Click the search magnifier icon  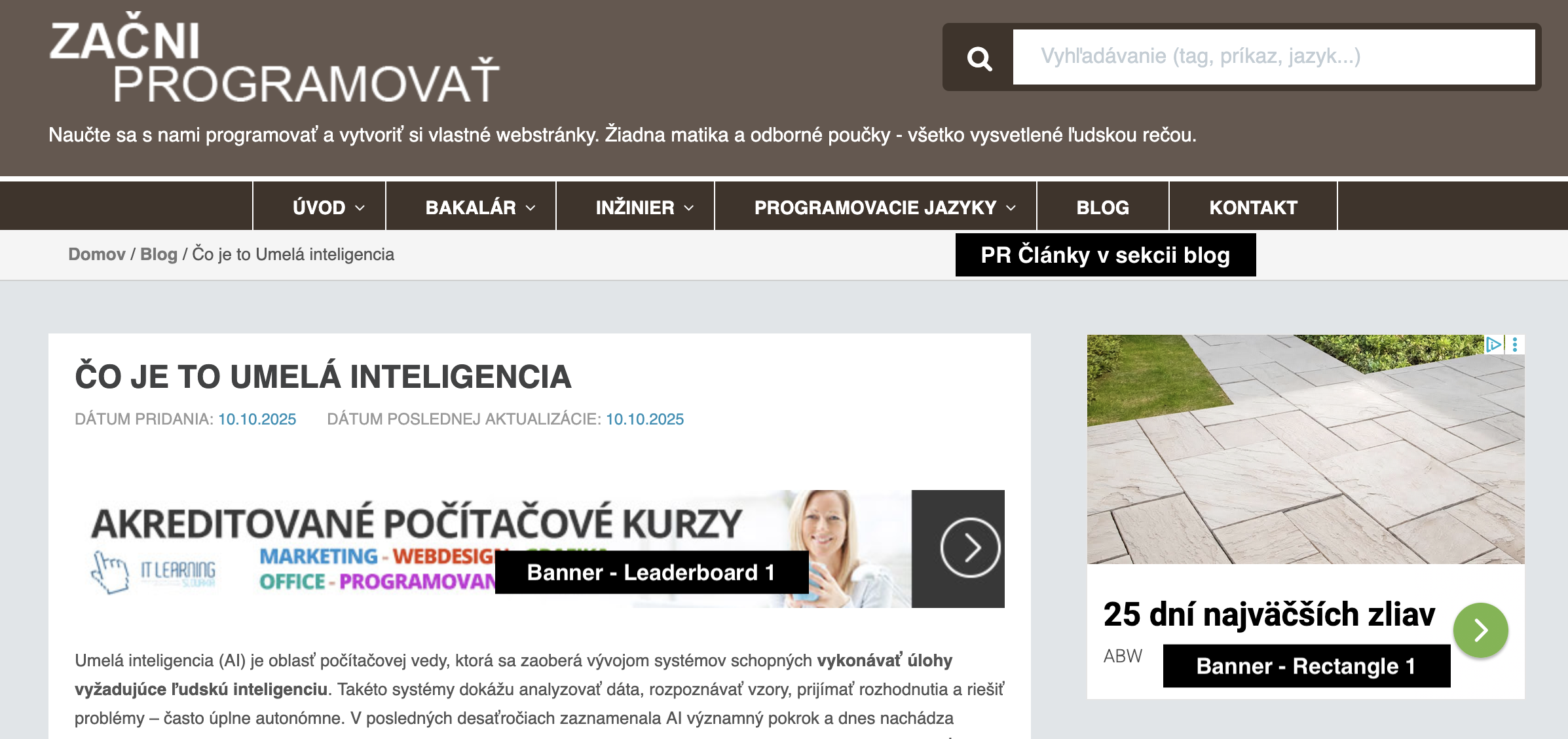pos(979,58)
